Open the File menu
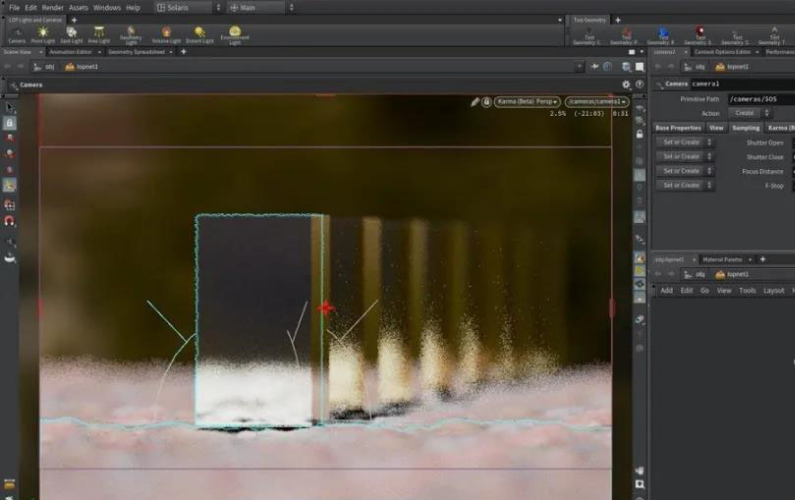The image size is (795, 500). coord(14,8)
